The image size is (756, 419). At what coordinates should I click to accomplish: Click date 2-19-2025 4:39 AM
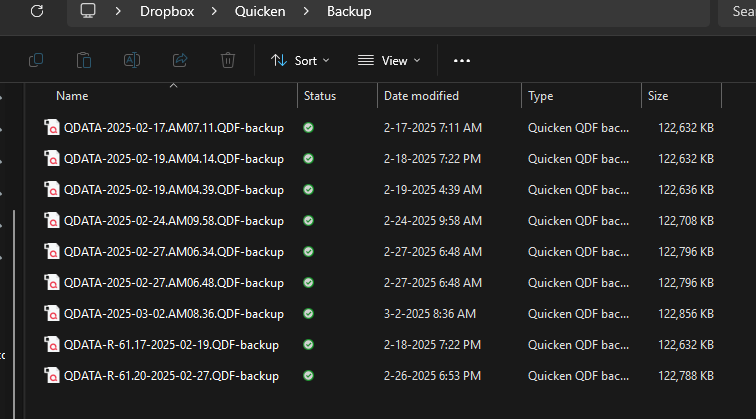click(432, 189)
